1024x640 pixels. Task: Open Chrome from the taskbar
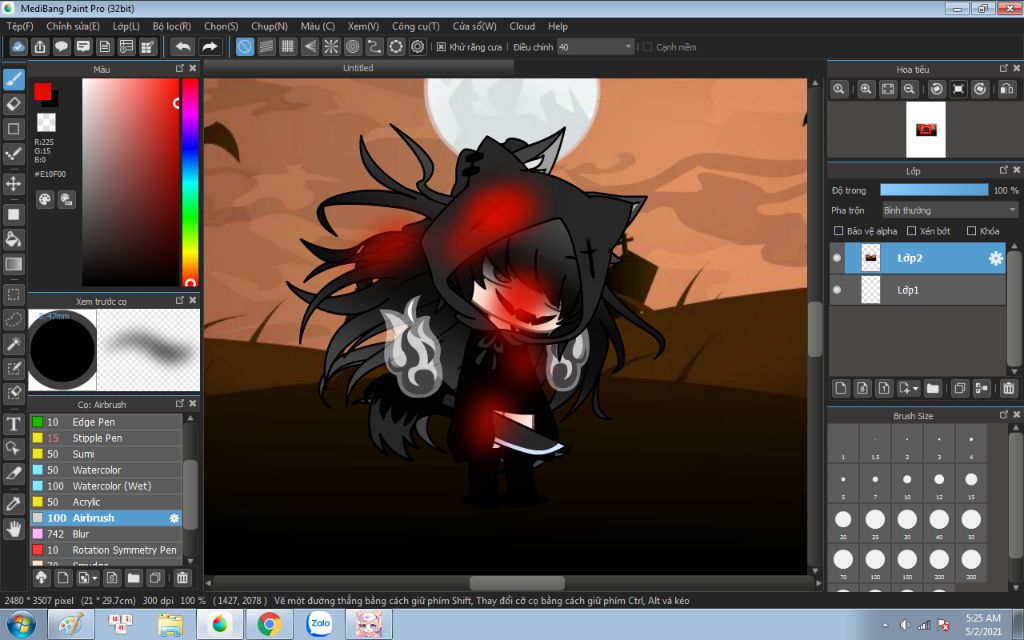[x=268, y=624]
